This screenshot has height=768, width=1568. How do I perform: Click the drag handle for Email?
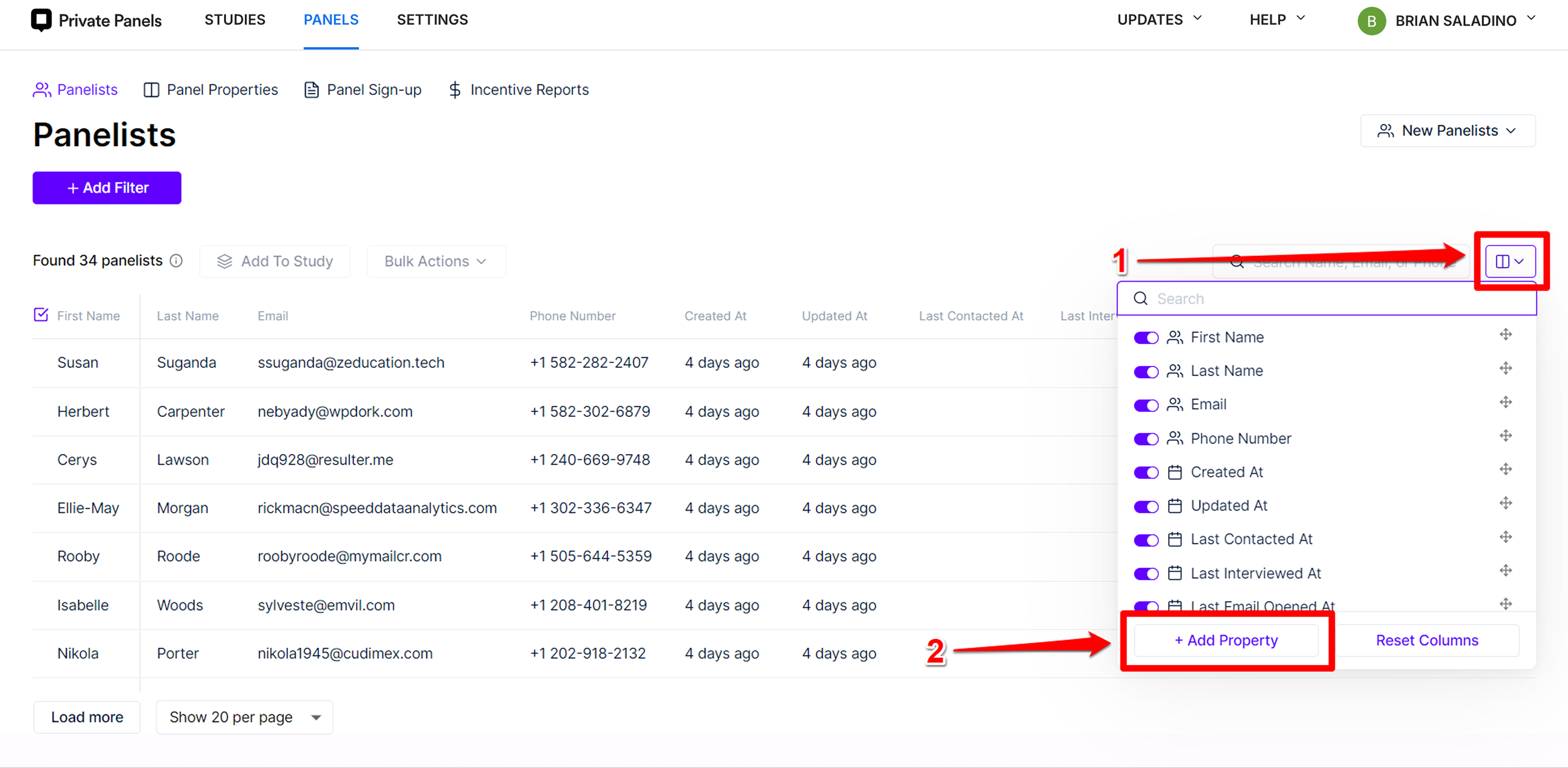pyautogui.click(x=1505, y=402)
